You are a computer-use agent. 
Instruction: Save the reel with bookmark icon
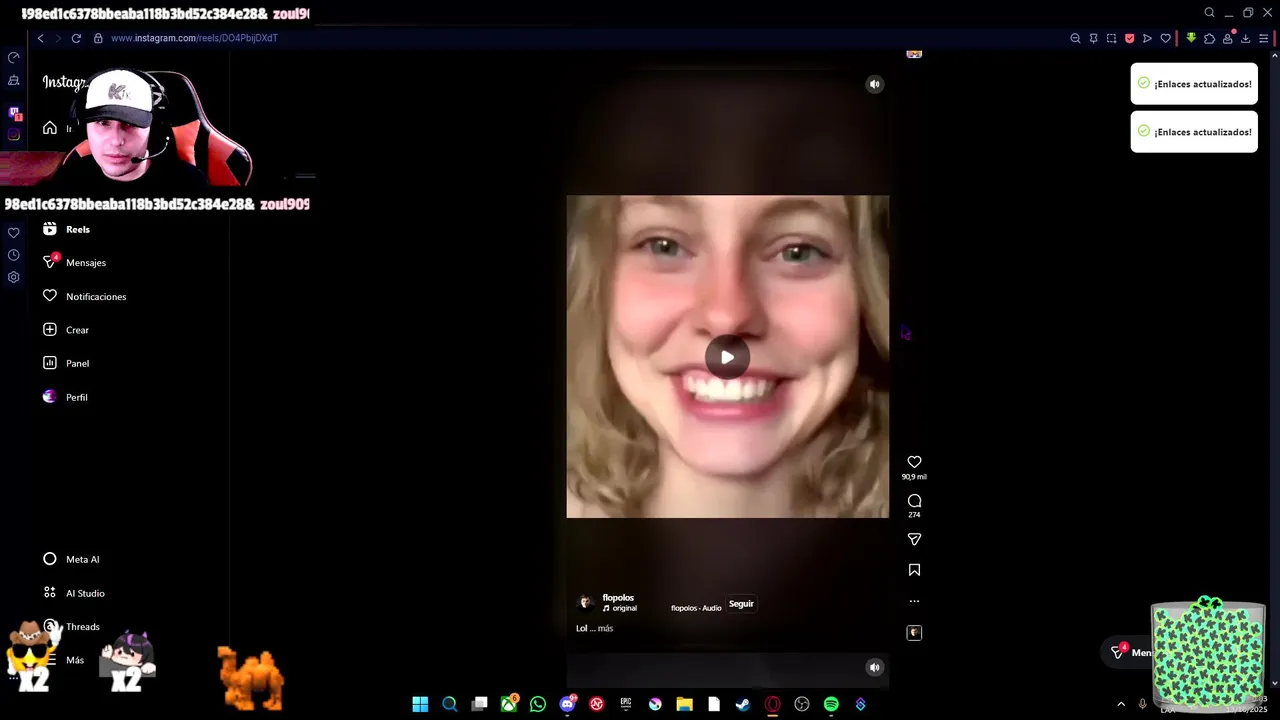point(914,570)
